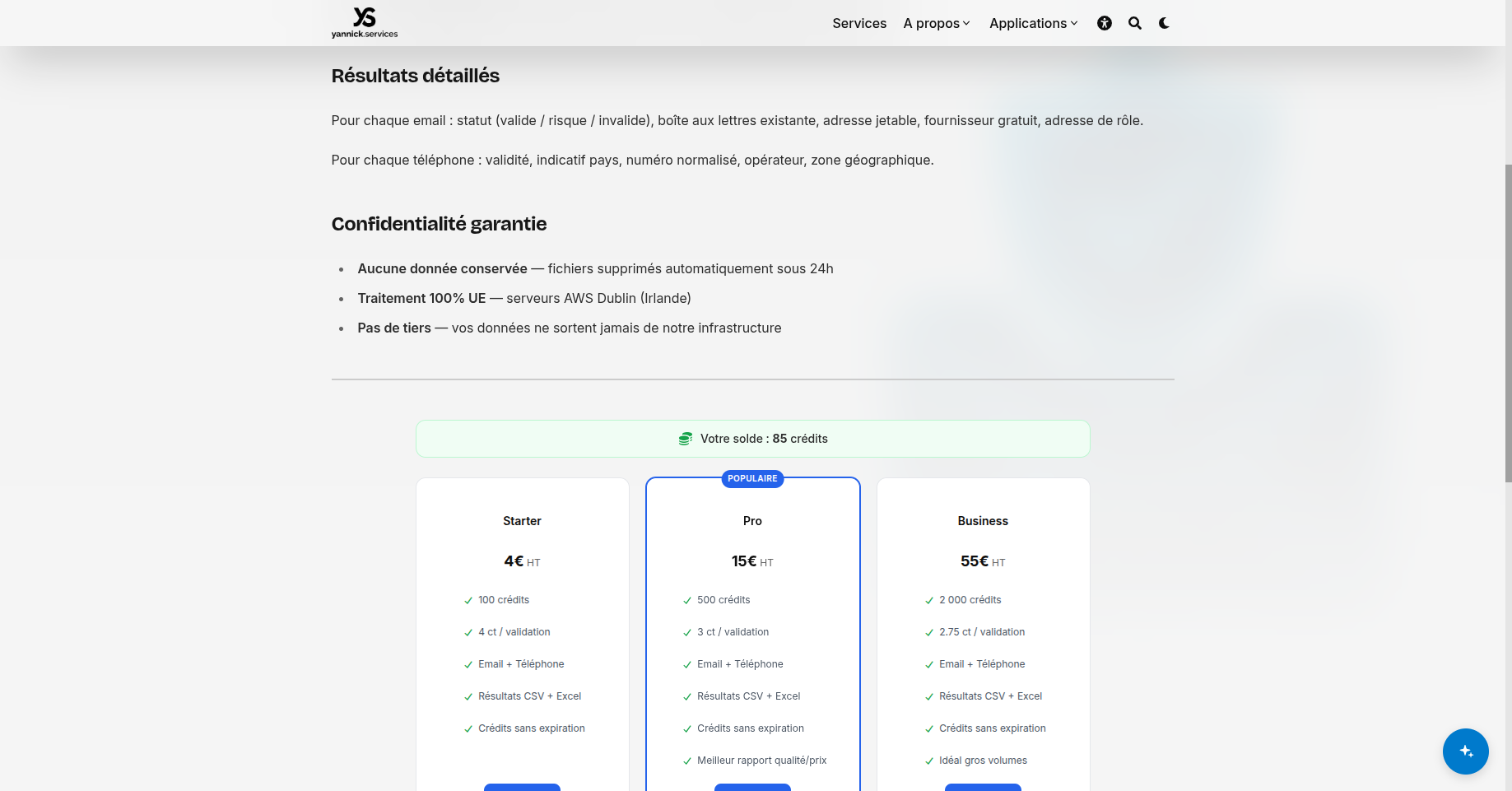This screenshot has width=1512, height=791.
Task: Click the Business plan buy button
Action: pos(983,787)
